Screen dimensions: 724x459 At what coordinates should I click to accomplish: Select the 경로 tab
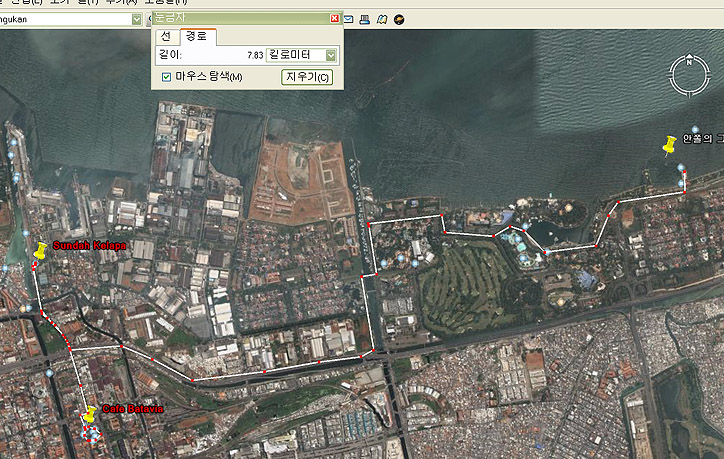(196, 36)
